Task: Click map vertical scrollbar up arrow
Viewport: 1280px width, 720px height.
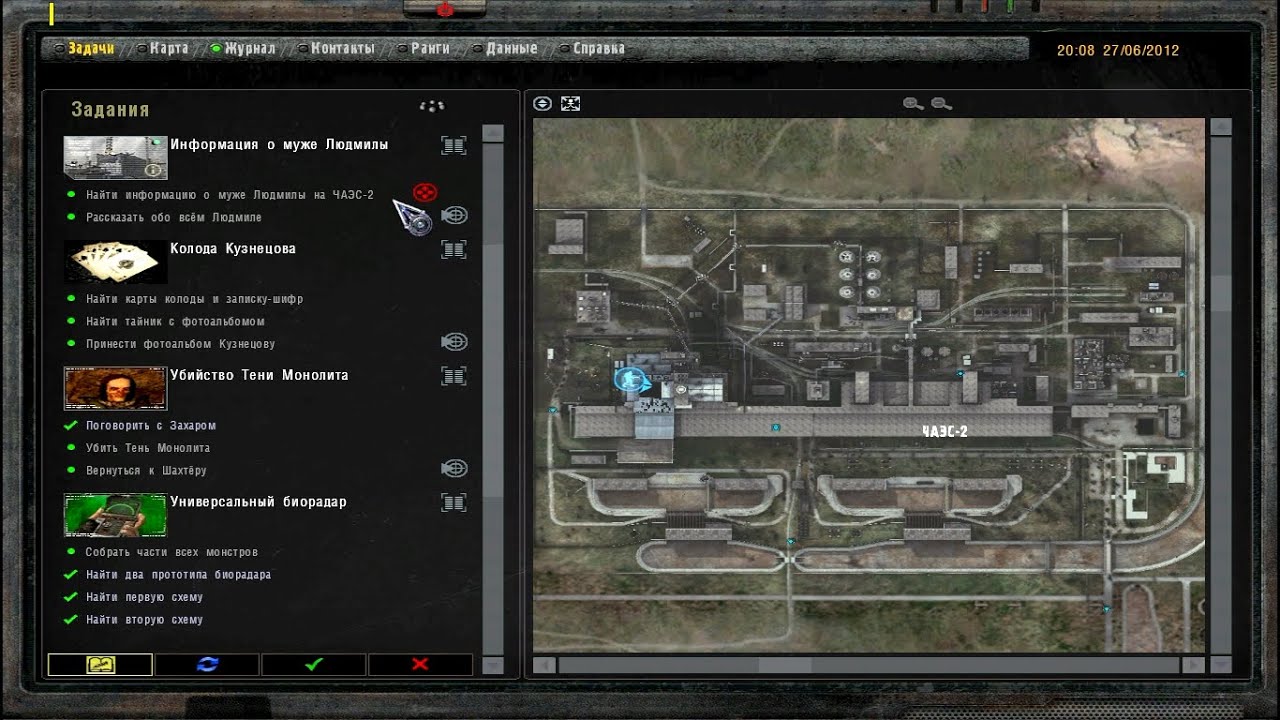Action: point(1220,127)
